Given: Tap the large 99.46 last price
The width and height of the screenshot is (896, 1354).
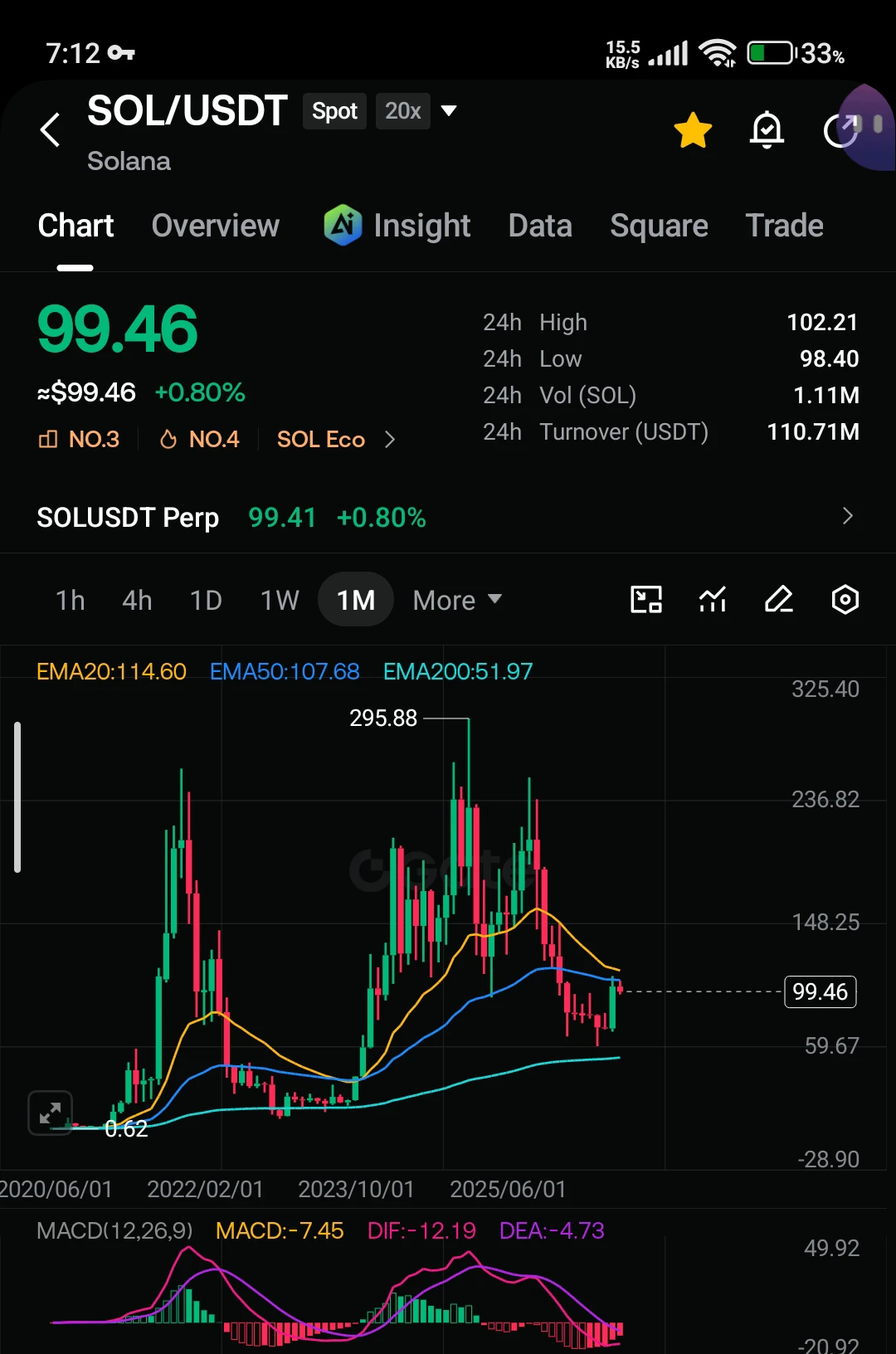Looking at the screenshot, I should point(118,329).
